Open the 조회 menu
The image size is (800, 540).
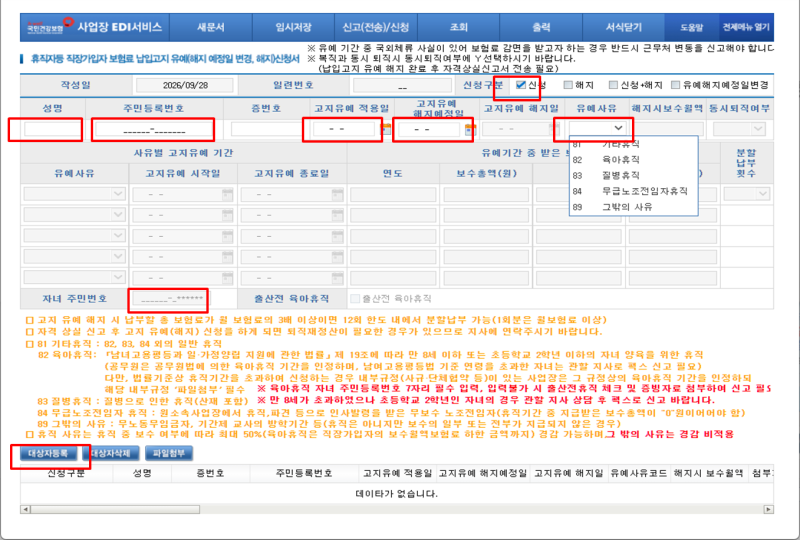(x=459, y=27)
